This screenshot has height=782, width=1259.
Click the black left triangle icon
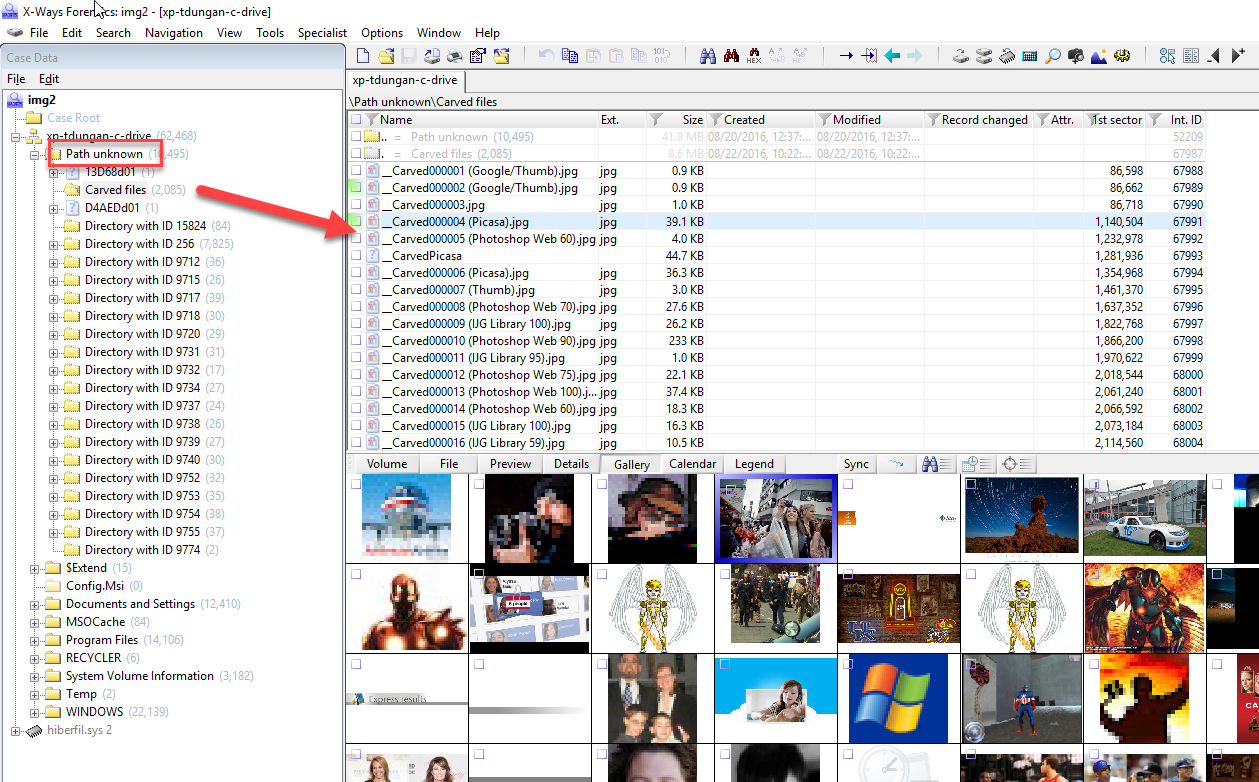click(1214, 56)
